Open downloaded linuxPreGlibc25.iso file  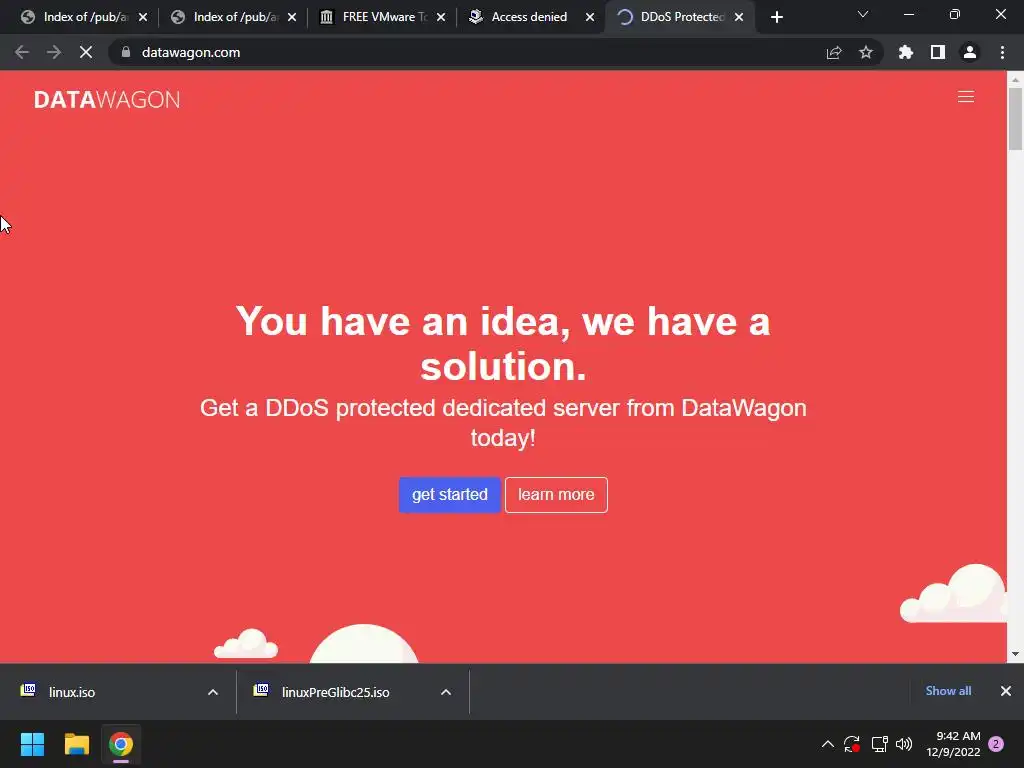[x=336, y=692]
